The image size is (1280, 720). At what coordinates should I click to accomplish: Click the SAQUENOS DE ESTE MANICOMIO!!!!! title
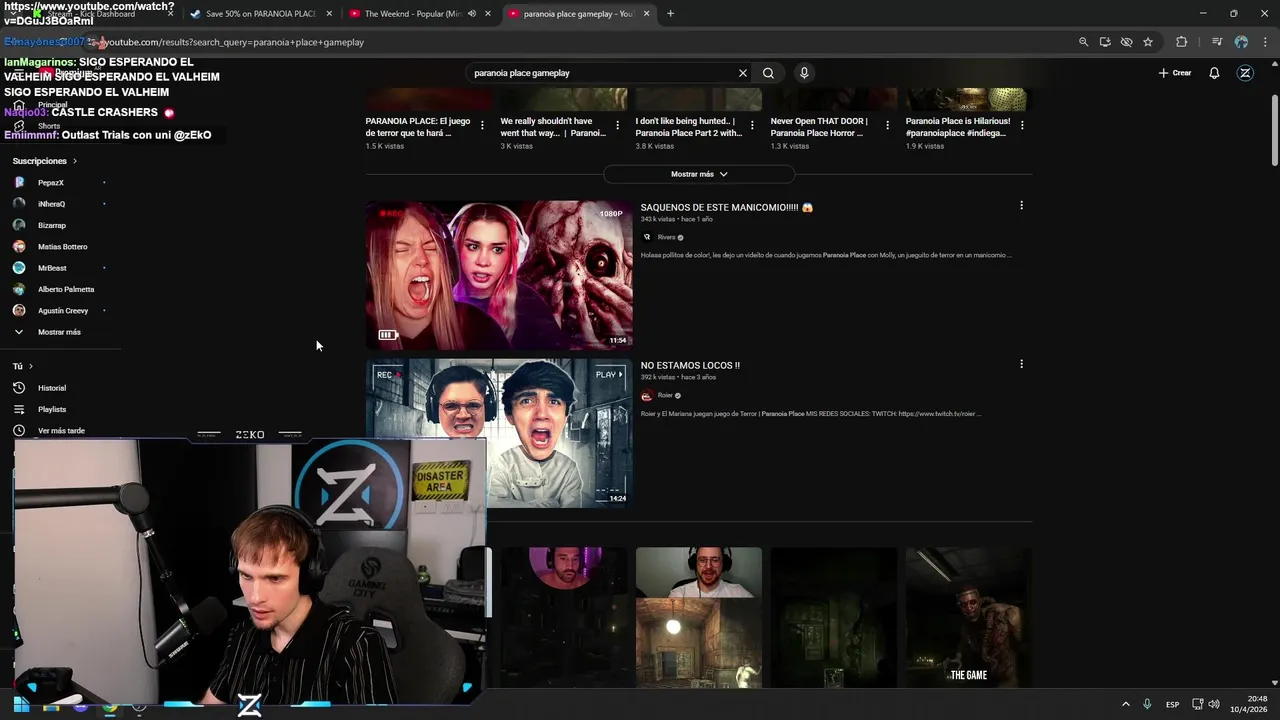coord(727,208)
